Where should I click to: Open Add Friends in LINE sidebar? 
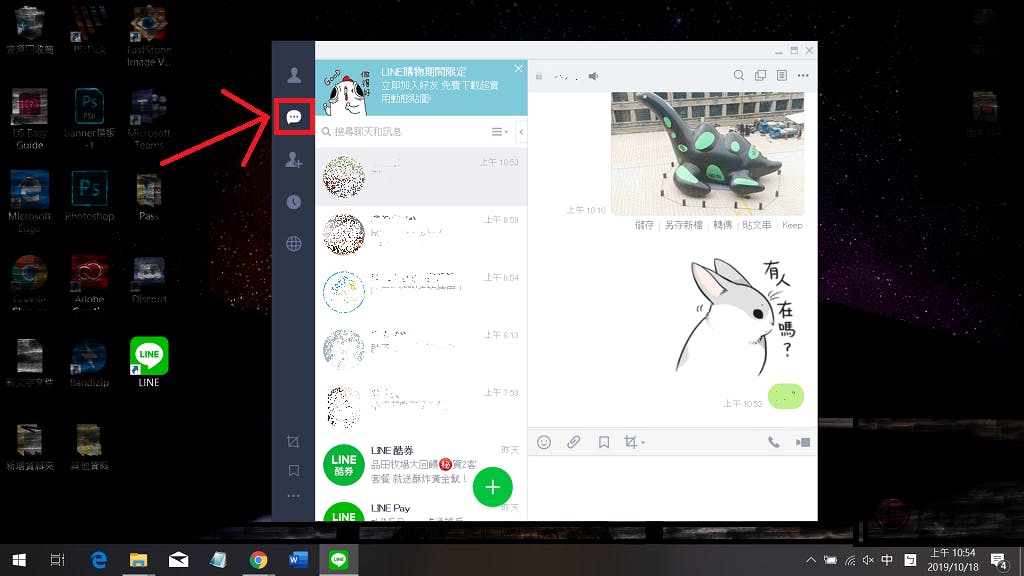pos(294,159)
